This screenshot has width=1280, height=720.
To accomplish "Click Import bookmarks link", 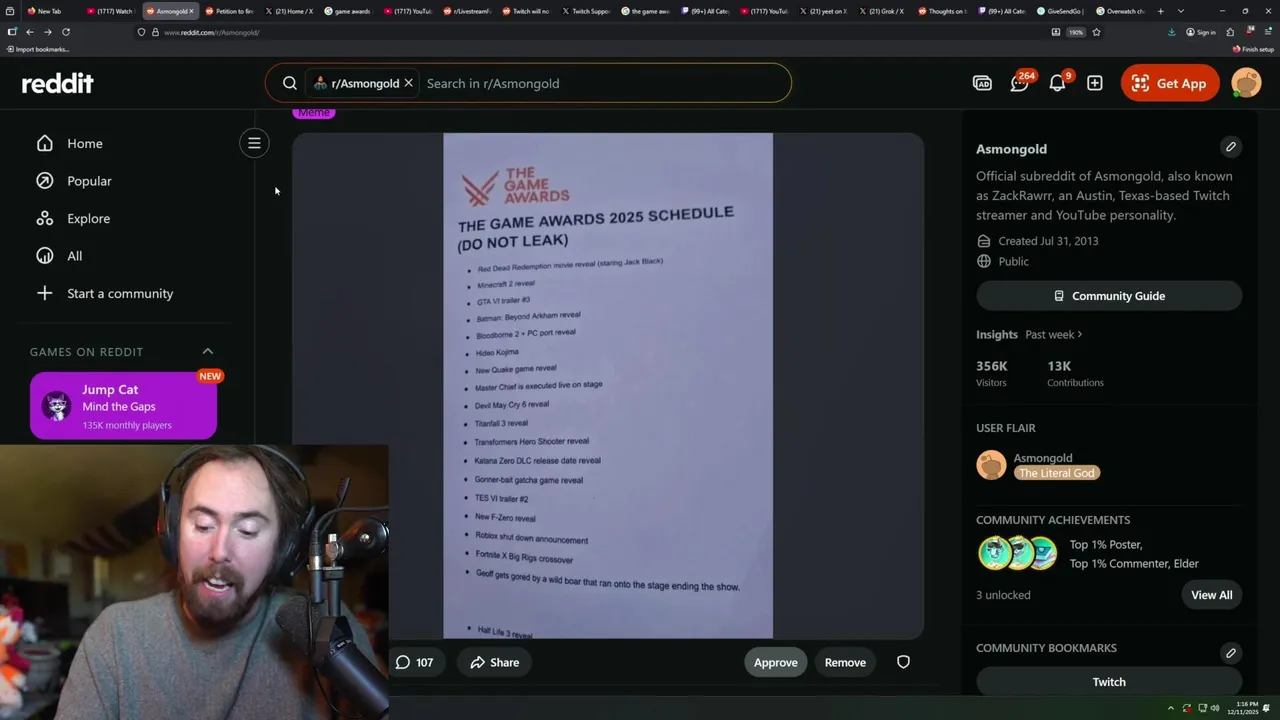I will [x=38, y=49].
